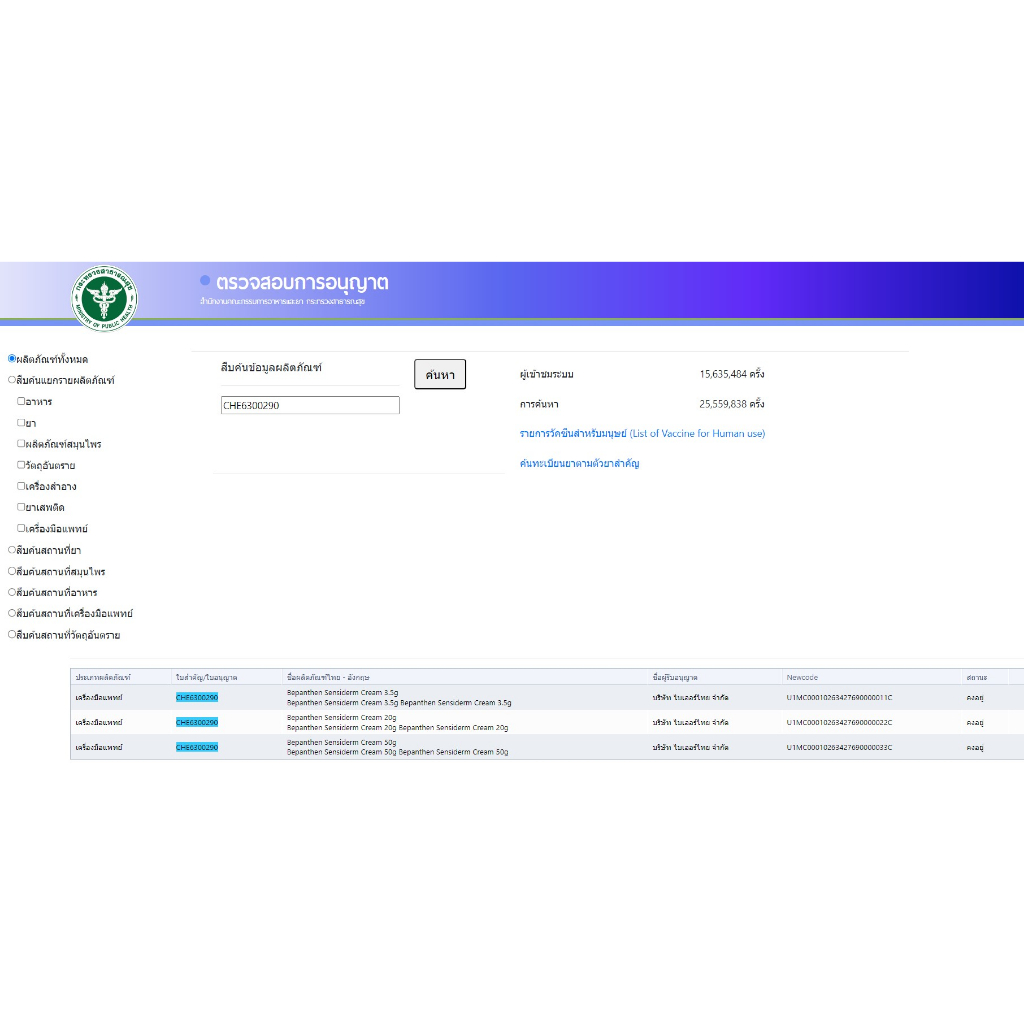Open the List of Vaccine for Human use link
Viewport: 1024px width, 1024px height.
(642, 433)
